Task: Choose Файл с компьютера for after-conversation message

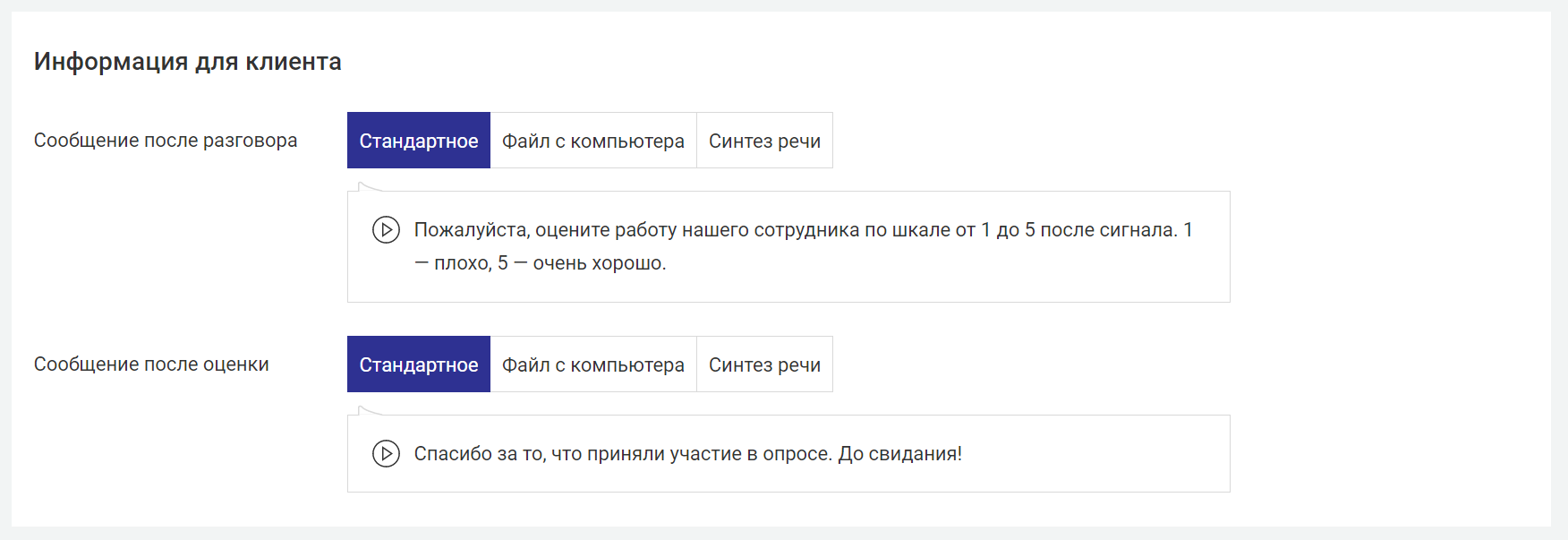Action: [x=592, y=141]
